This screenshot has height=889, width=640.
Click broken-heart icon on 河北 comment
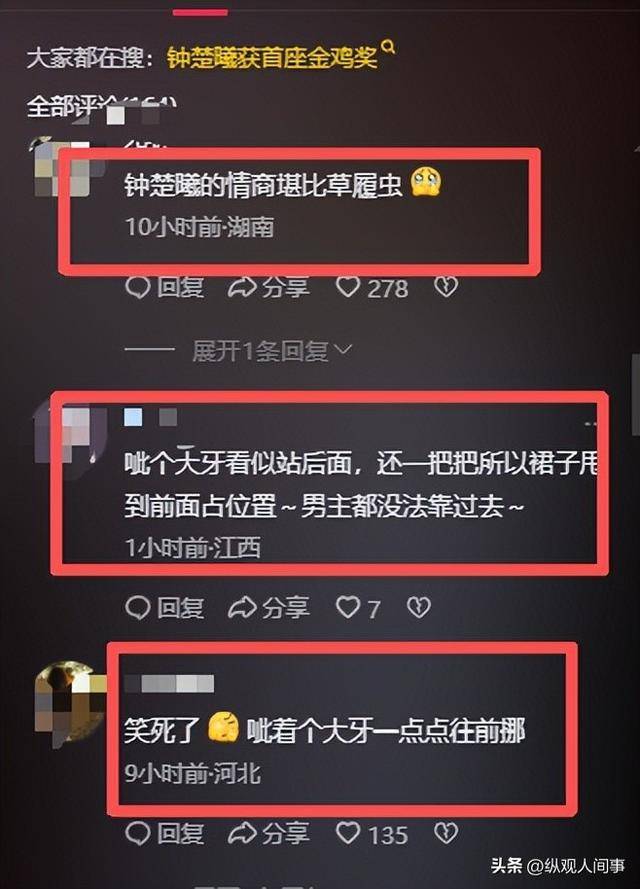tap(446, 833)
